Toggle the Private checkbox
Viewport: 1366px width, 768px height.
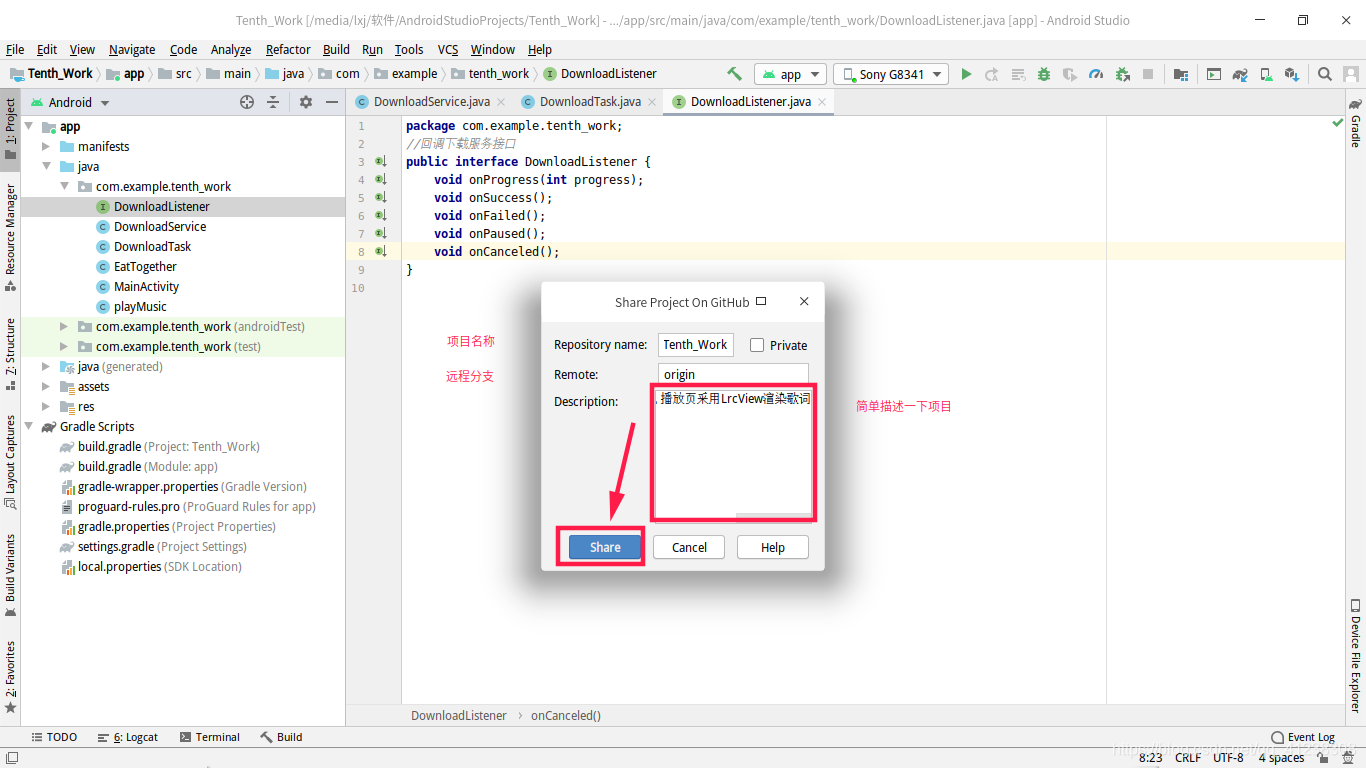tap(757, 345)
